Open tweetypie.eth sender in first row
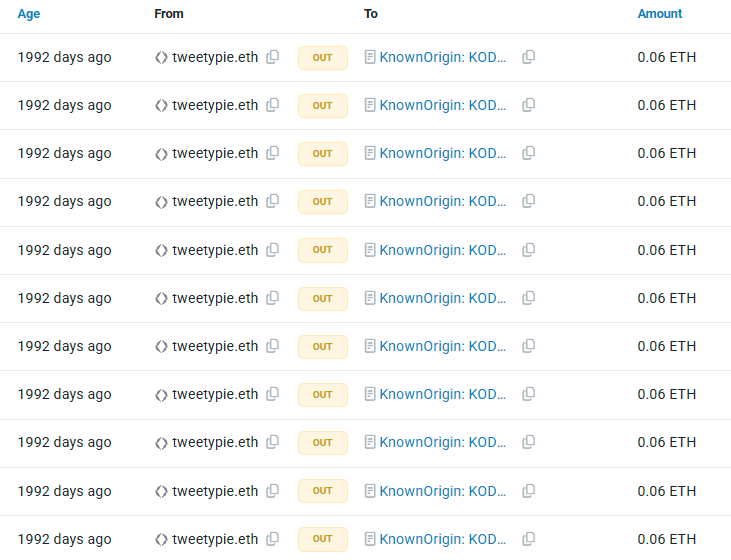The height and width of the screenshot is (560, 731). (215, 57)
